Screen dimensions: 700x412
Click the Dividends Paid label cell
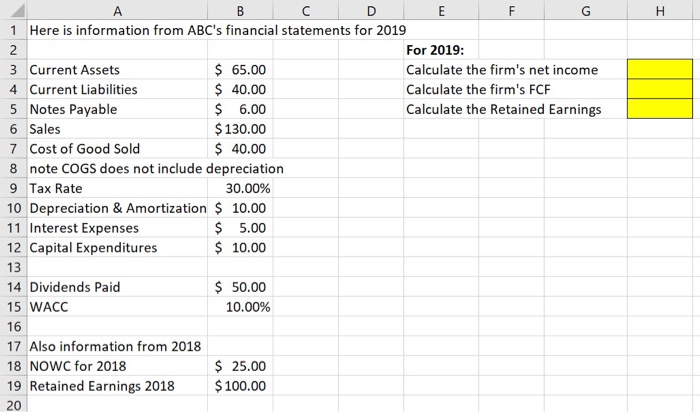click(x=117, y=287)
